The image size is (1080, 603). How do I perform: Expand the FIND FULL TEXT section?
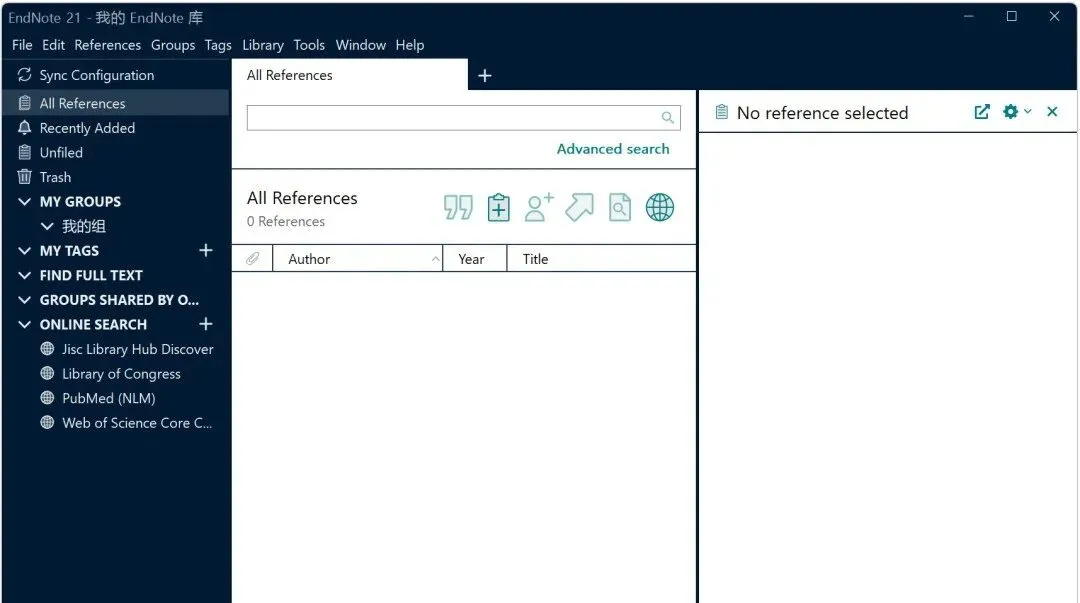pyautogui.click(x=25, y=276)
